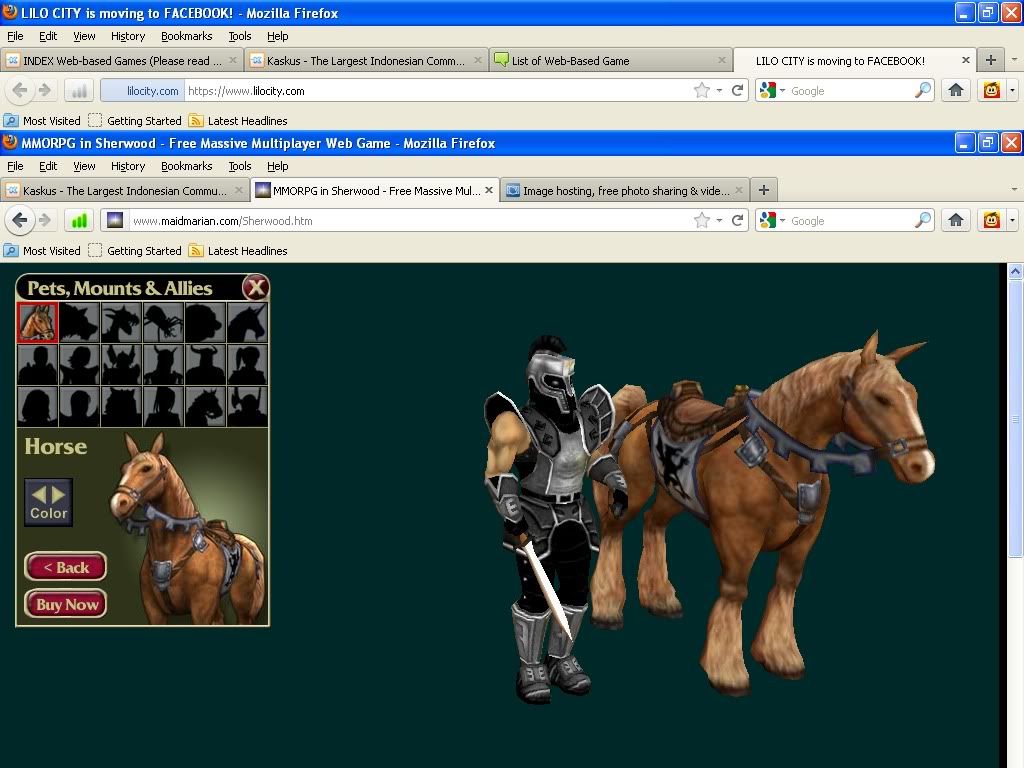Bookmark lilocity.com with the star icon
This screenshot has height=768, width=1024.
point(701,90)
